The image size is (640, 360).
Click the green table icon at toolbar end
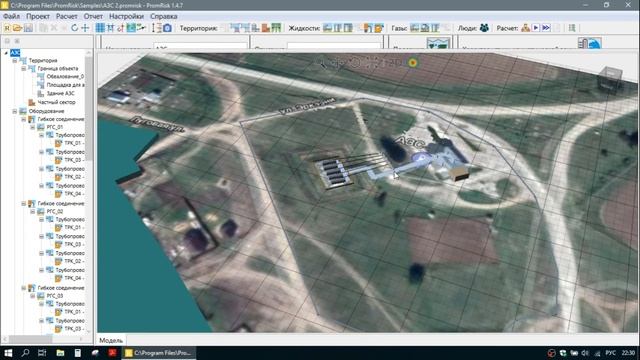point(572,28)
